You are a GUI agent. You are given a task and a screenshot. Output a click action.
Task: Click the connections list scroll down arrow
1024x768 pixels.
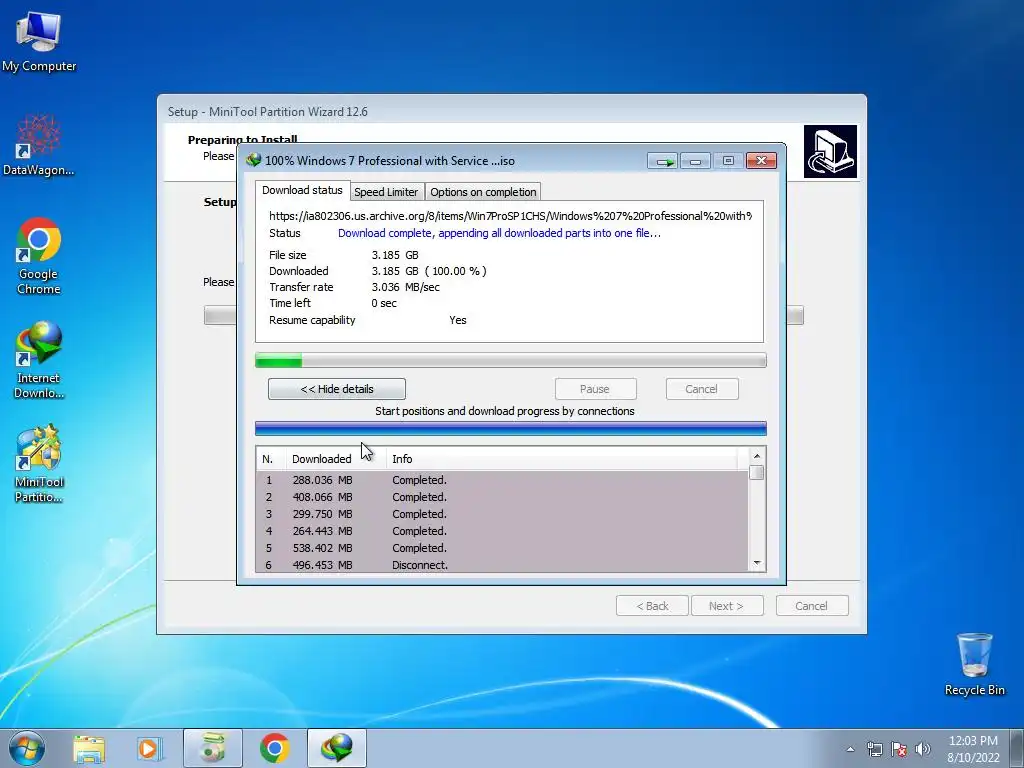pyautogui.click(x=757, y=563)
